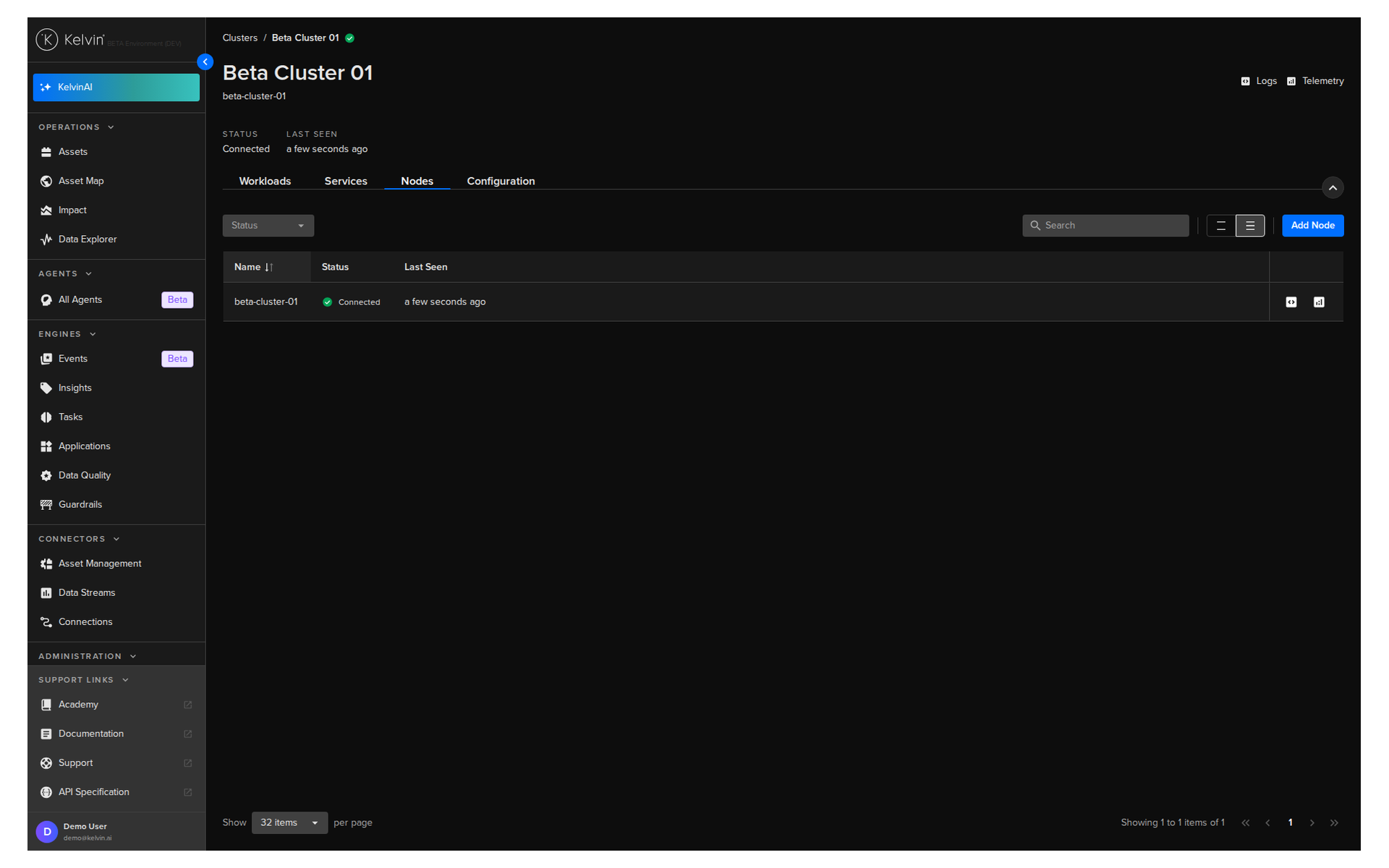Viewport: 1389px width, 868px height.
Task: Open Assets in the sidebar
Action: (x=116, y=152)
